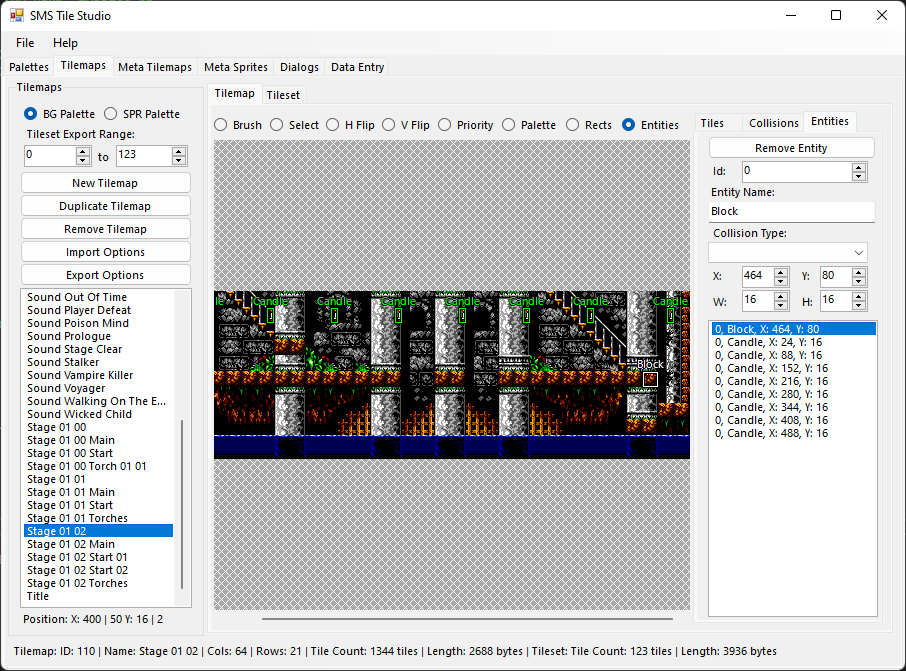This screenshot has height=671, width=906.
Task: Click the tilemap list vertical scrollbar
Action: [182, 504]
